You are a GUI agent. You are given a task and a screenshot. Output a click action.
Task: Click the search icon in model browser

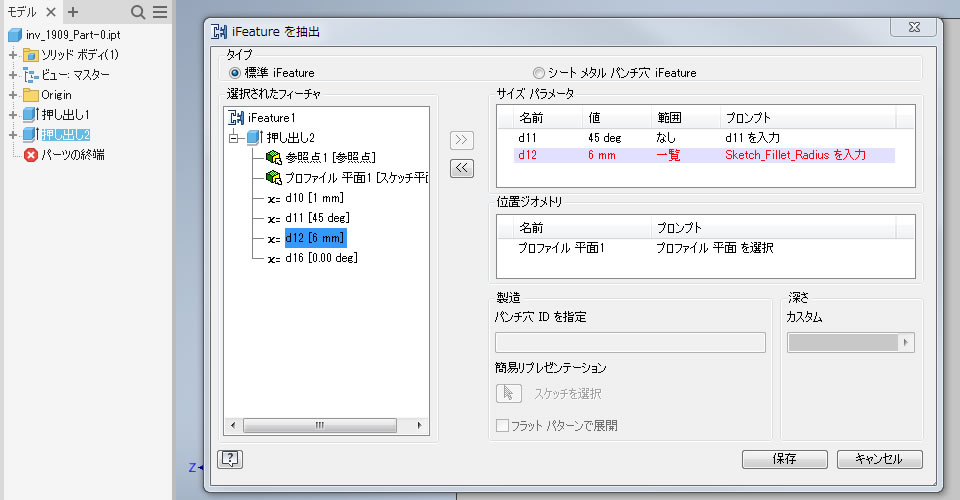[x=138, y=12]
